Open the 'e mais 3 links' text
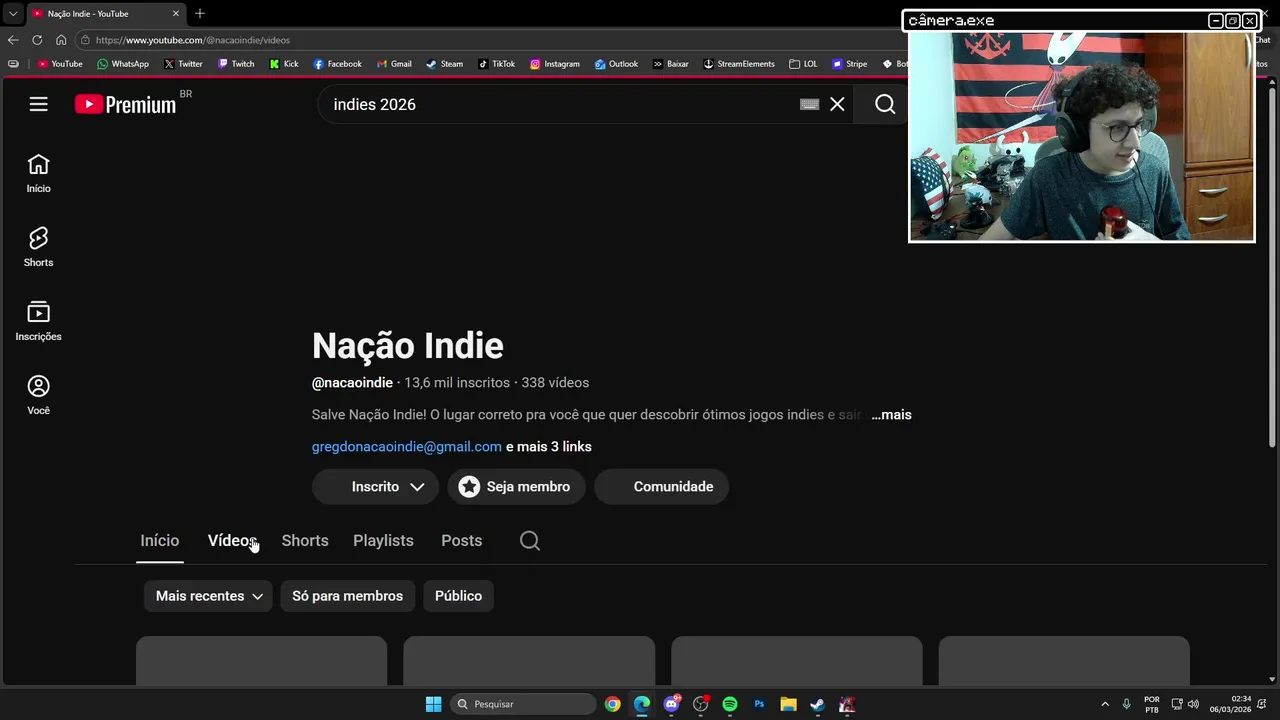The width and height of the screenshot is (1280, 720). (549, 447)
